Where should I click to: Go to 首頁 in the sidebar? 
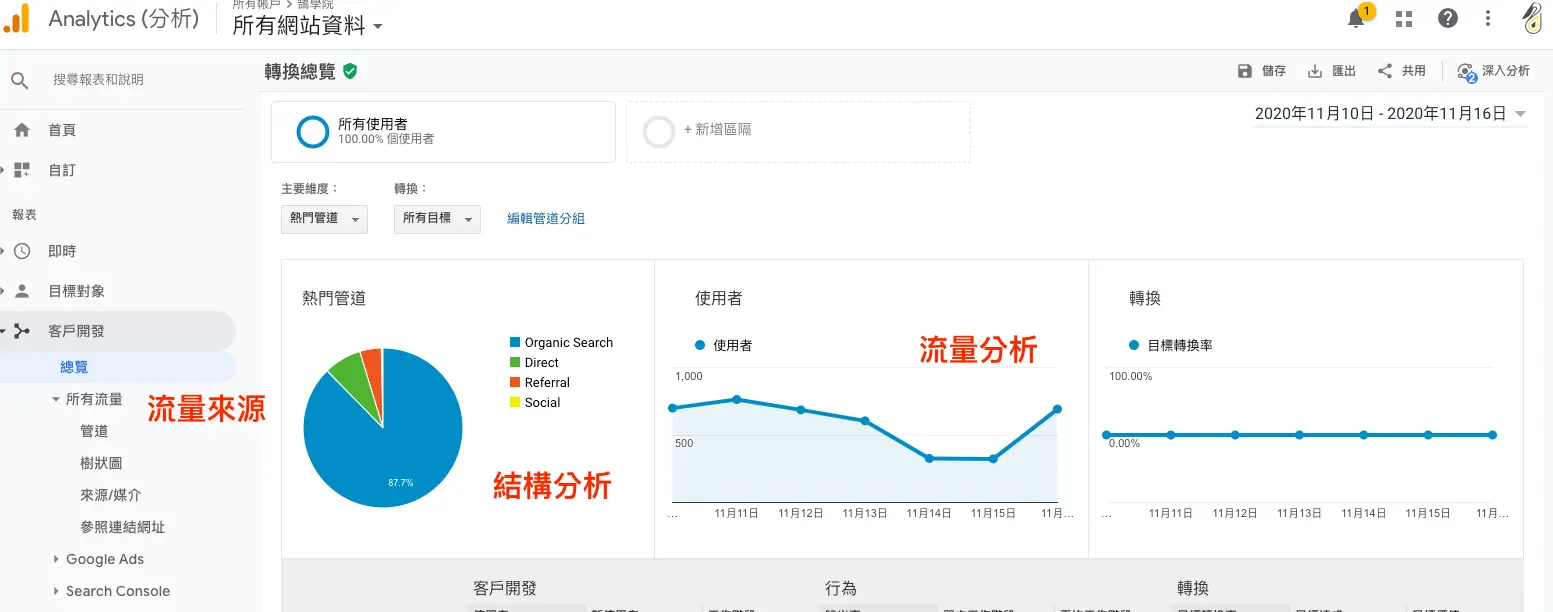click(x=62, y=130)
